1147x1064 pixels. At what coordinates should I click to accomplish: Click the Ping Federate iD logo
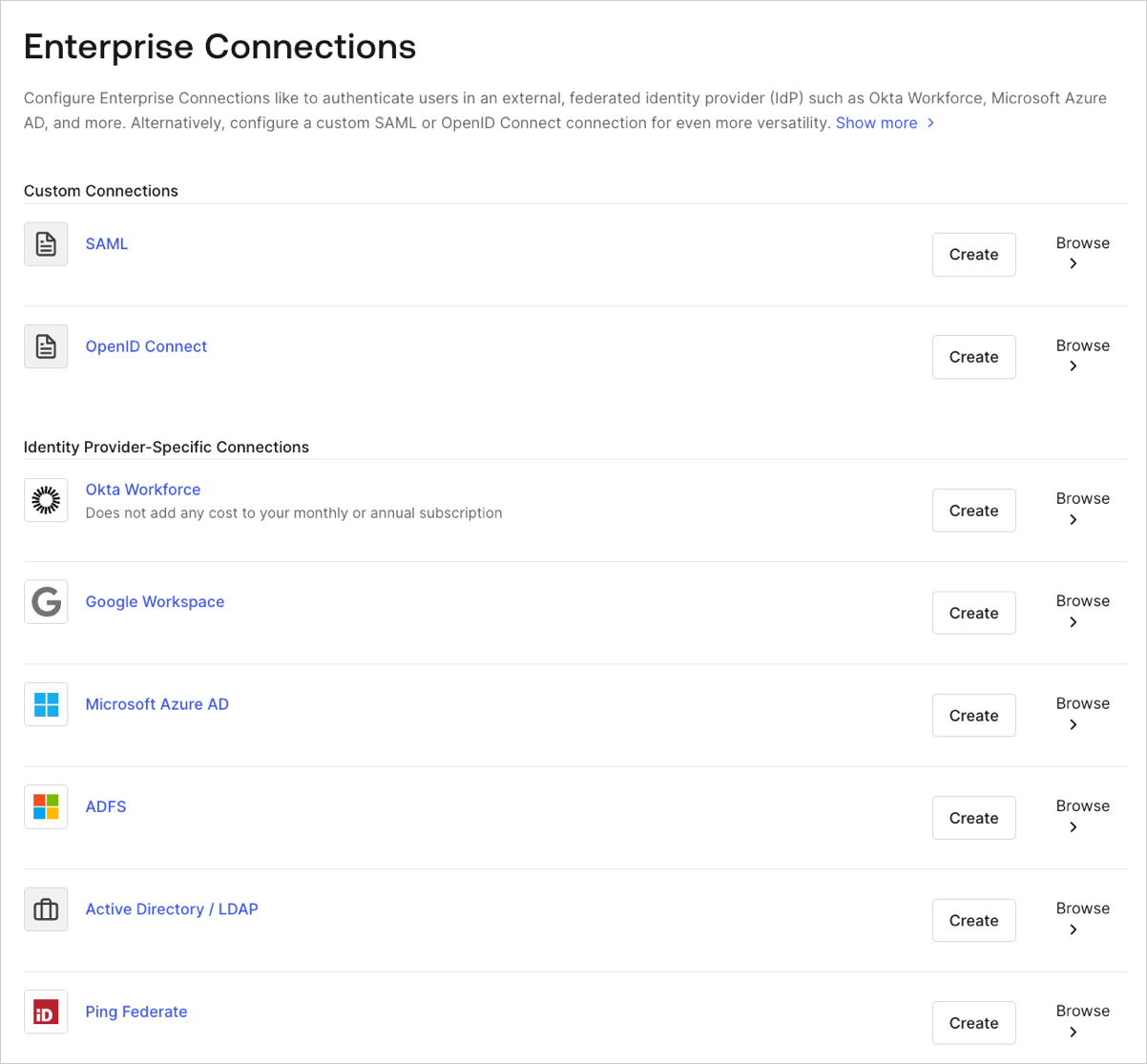pos(46,1012)
